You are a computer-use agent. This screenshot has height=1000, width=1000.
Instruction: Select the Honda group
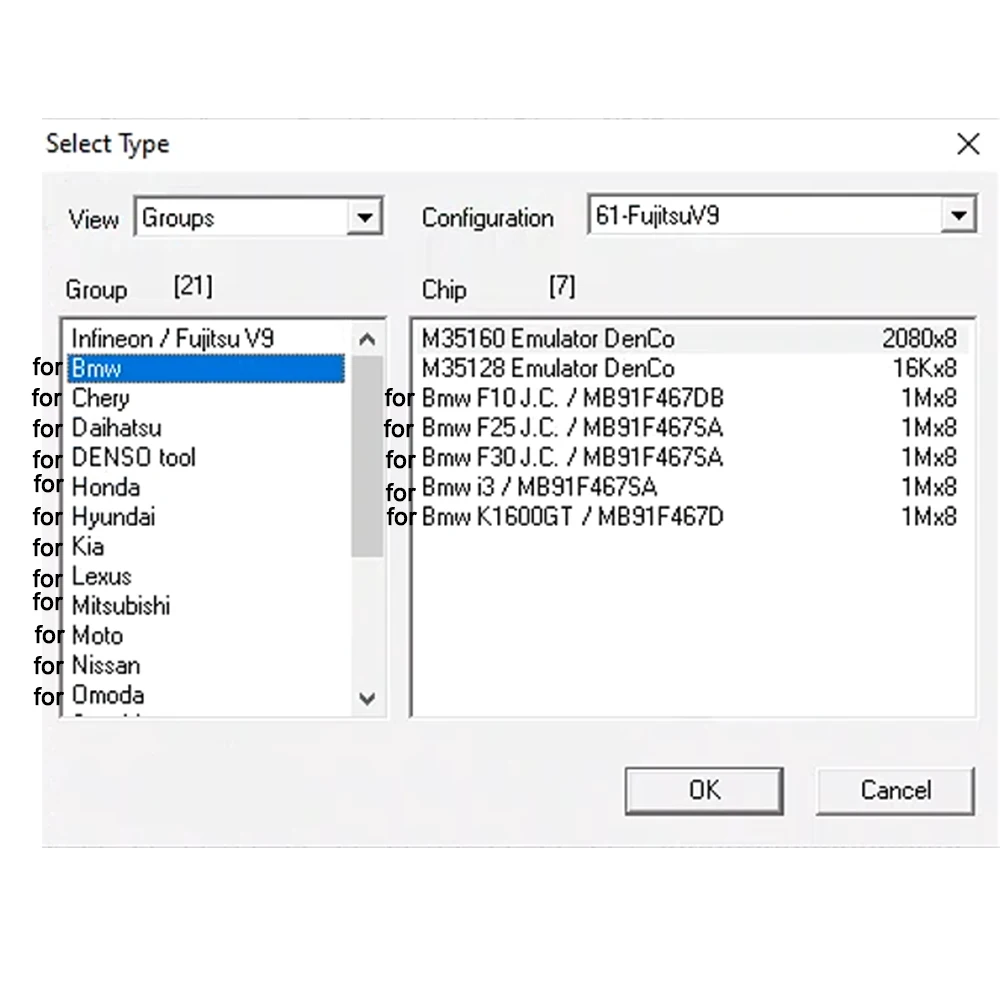point(206,487)
